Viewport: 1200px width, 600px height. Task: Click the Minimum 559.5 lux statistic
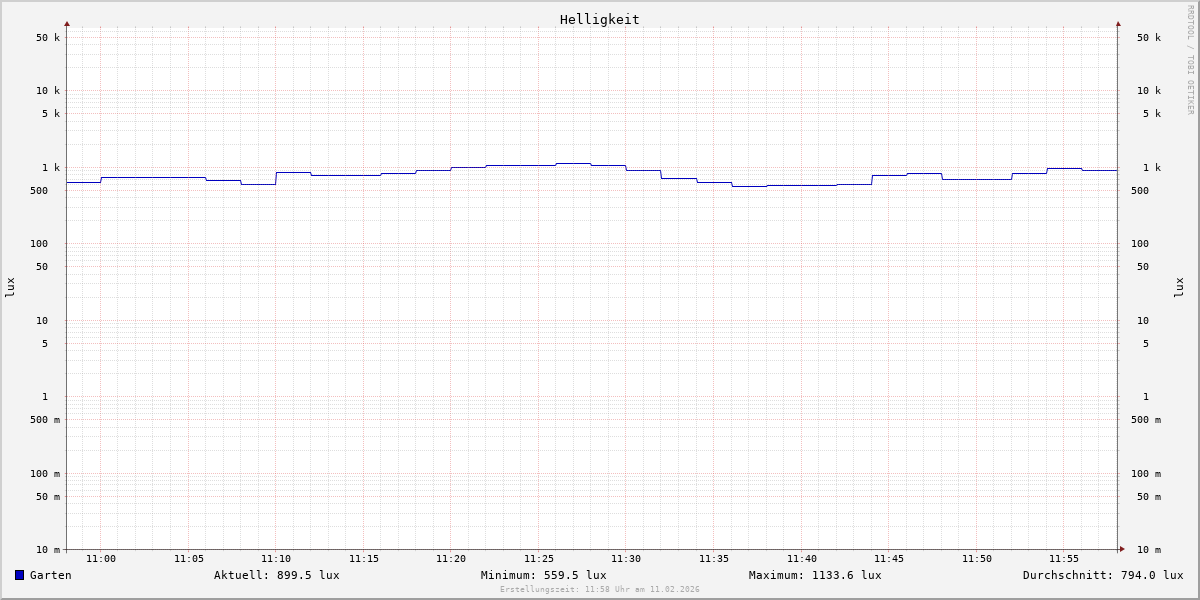click(543, 575)
